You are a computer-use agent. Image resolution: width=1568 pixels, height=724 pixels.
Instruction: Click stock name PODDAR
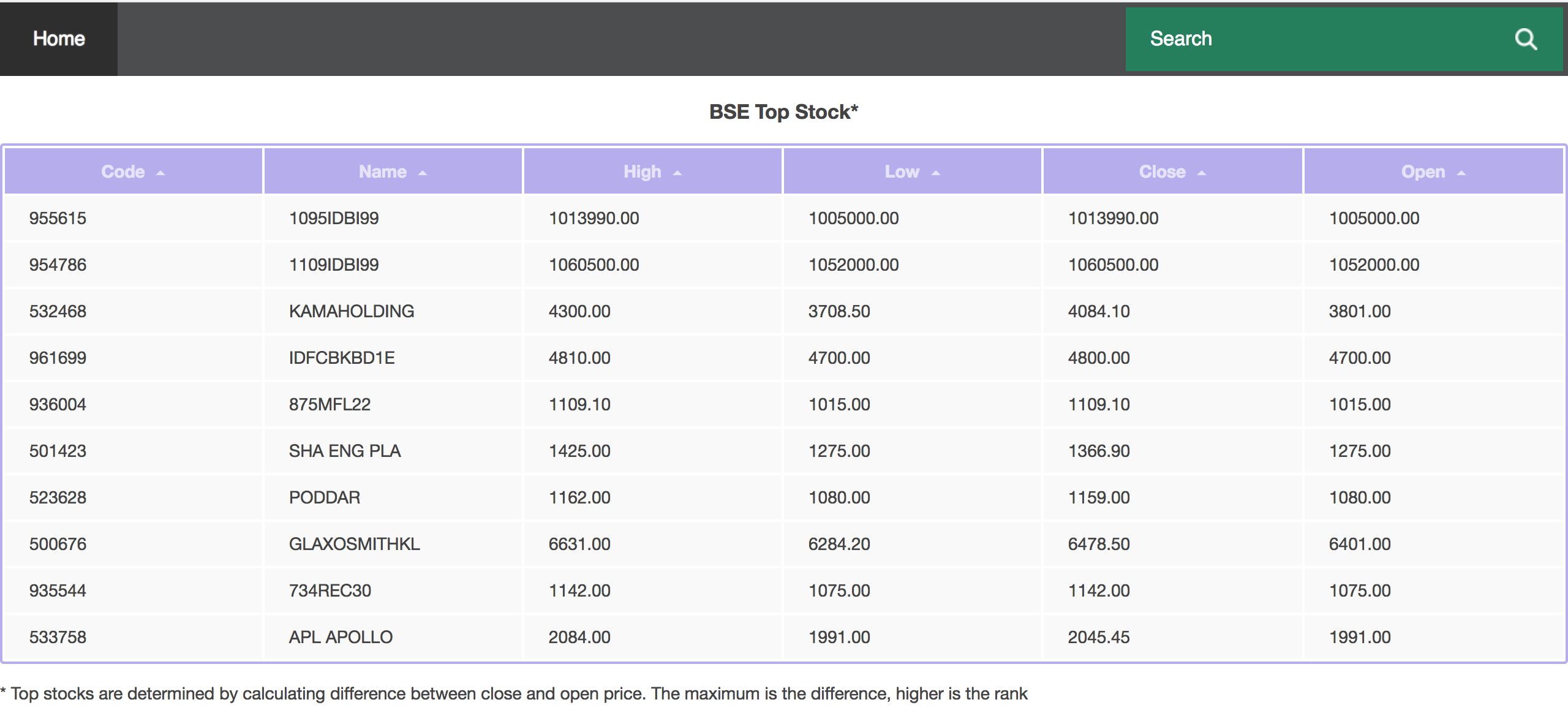(325, 497)
